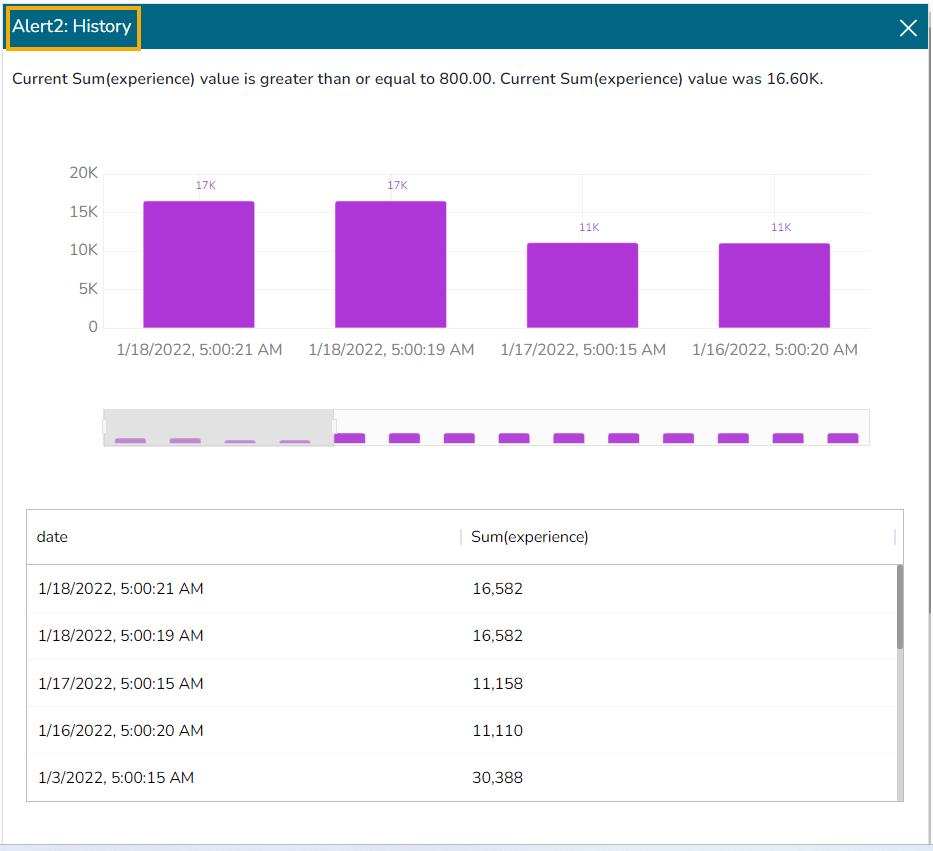Close the Alert2 History dialog
The image size is (933, 851).
(908, 28)
